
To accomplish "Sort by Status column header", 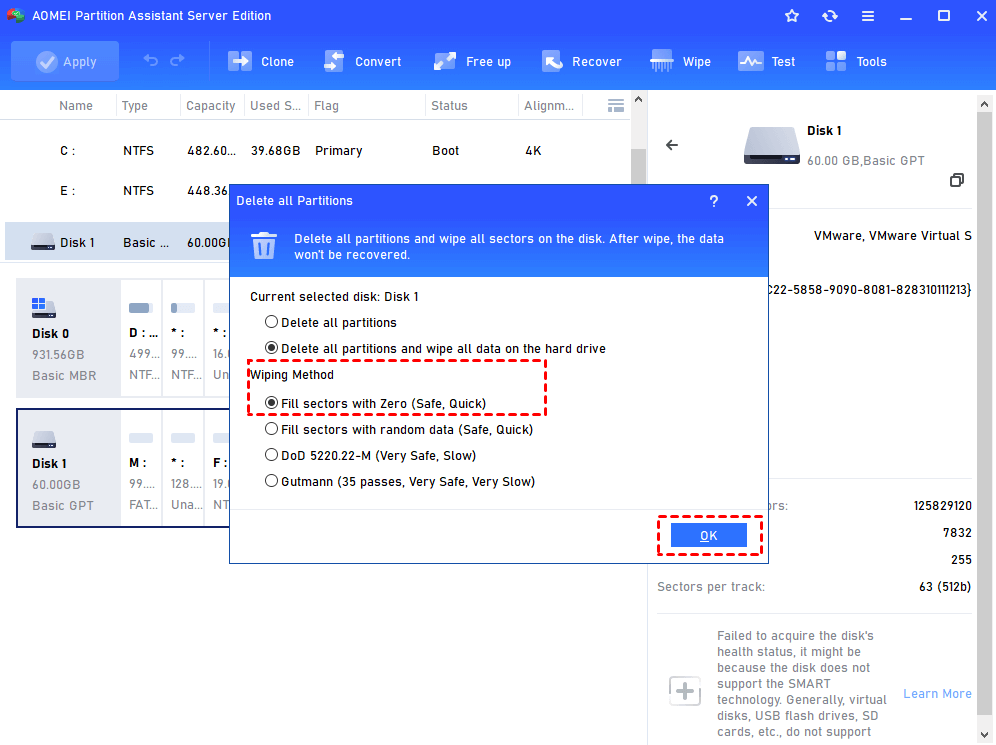I will pos(449,106).
